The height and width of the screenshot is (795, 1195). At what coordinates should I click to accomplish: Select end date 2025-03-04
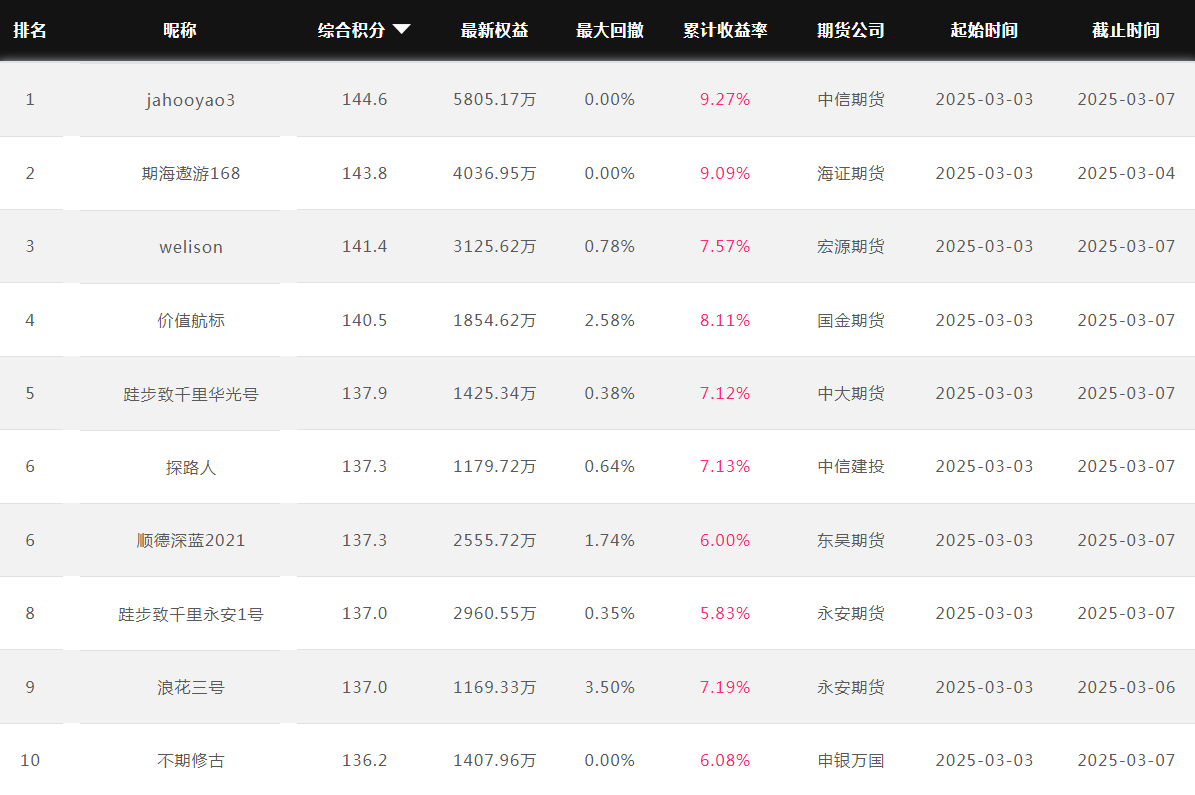pyautogui.click(x=1126, y=174)
